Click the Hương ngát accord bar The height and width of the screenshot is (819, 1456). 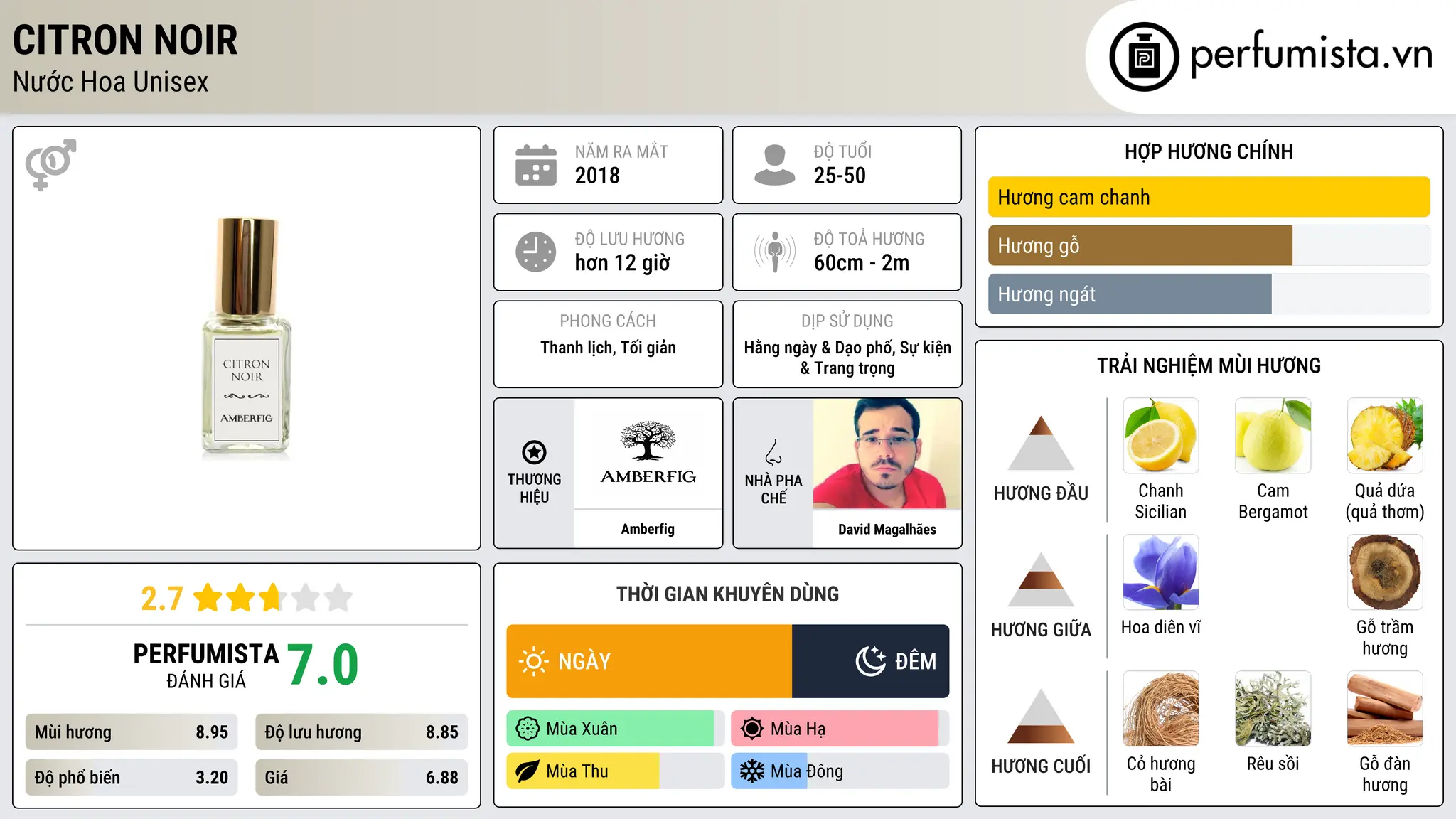pyautogui.click(x=1209, y=294)
